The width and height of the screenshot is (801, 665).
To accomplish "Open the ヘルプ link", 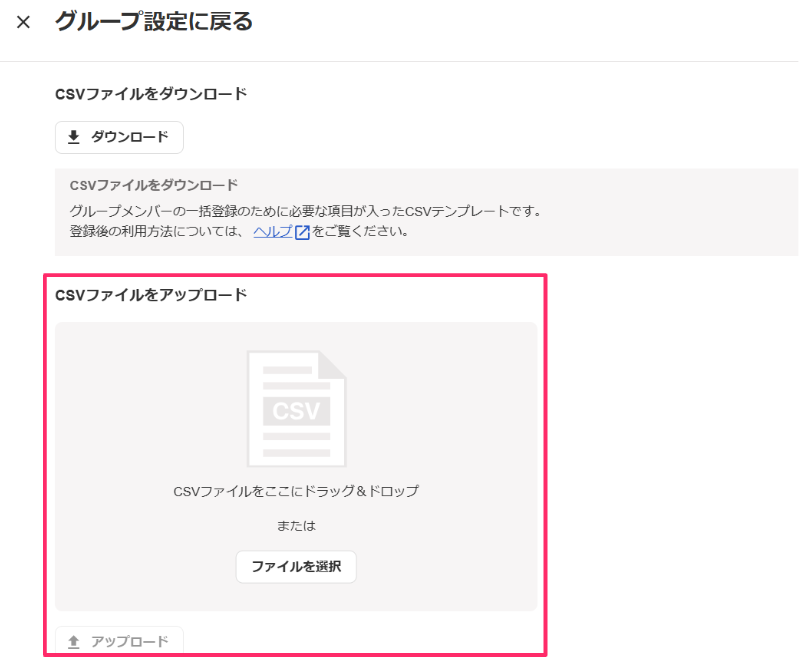I will (x=273, y=231).
